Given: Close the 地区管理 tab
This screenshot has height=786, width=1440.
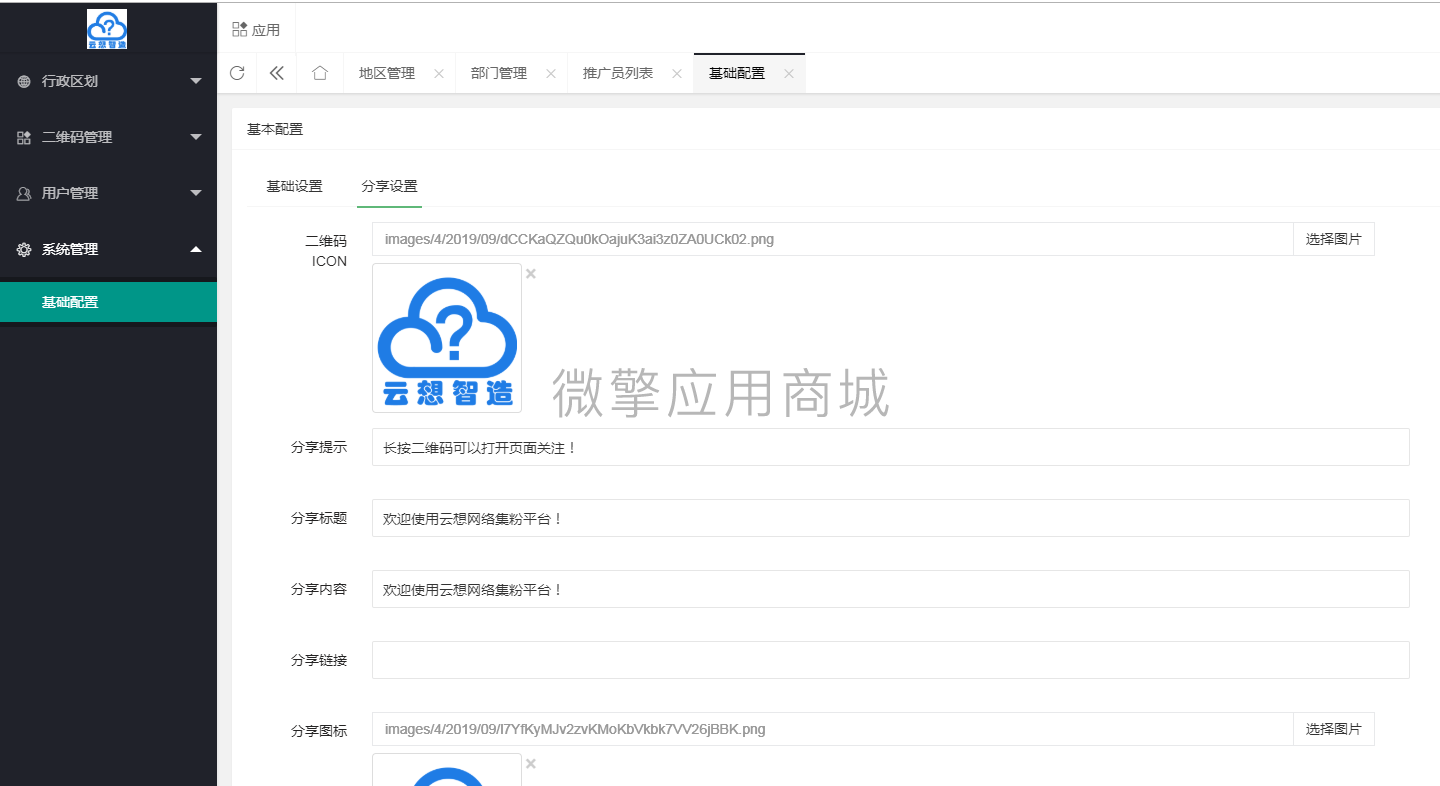Looking at the screenshot, I should (x=439, y=74).
